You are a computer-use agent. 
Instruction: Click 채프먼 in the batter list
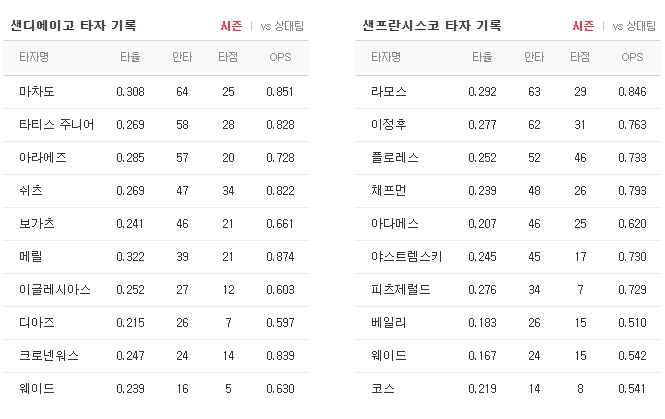388,190
